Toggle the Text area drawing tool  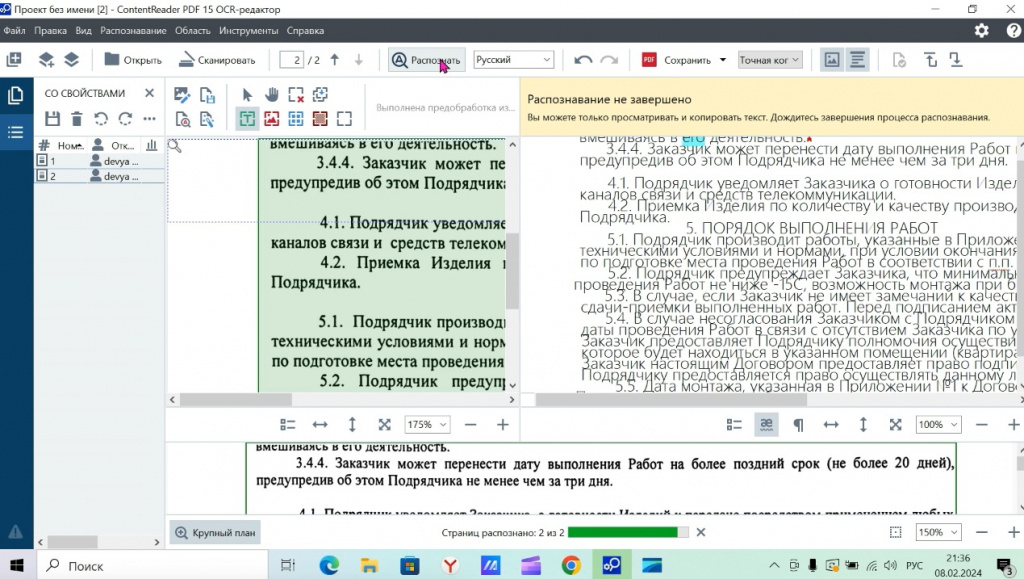247,119
